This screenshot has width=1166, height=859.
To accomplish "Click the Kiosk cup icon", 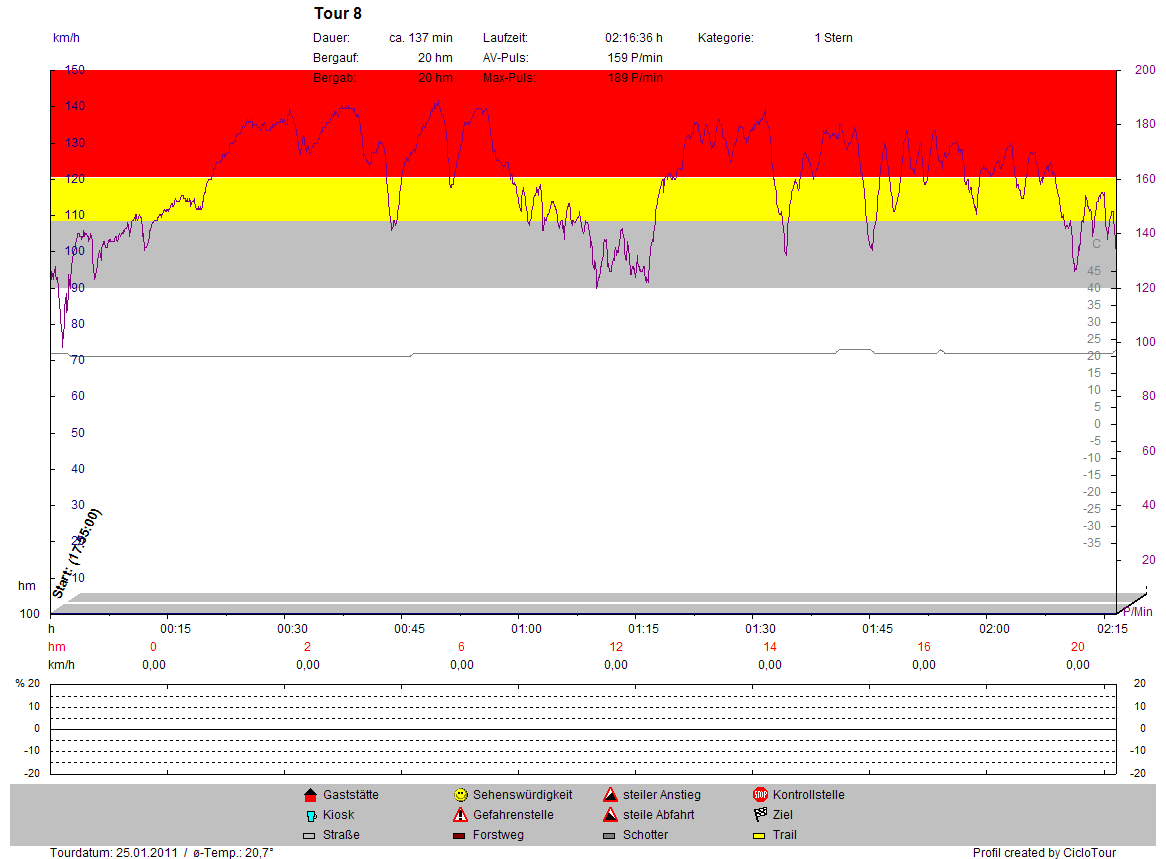I will coord(310,815).
